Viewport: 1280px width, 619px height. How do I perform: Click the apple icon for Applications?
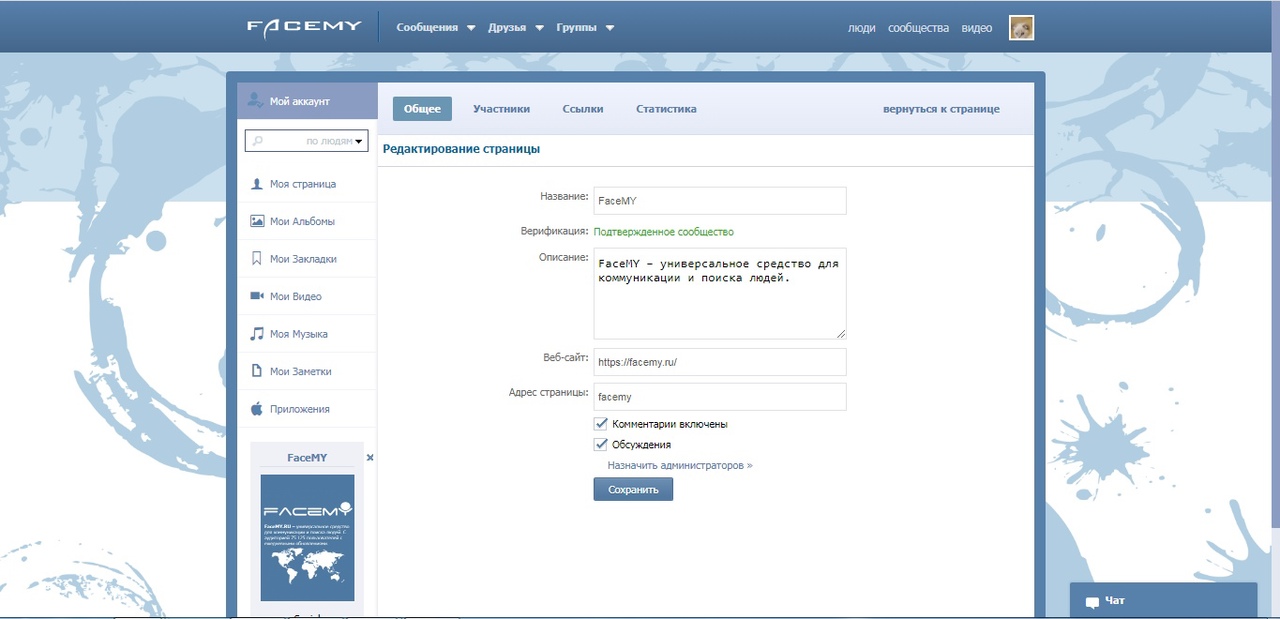(256, 409)
